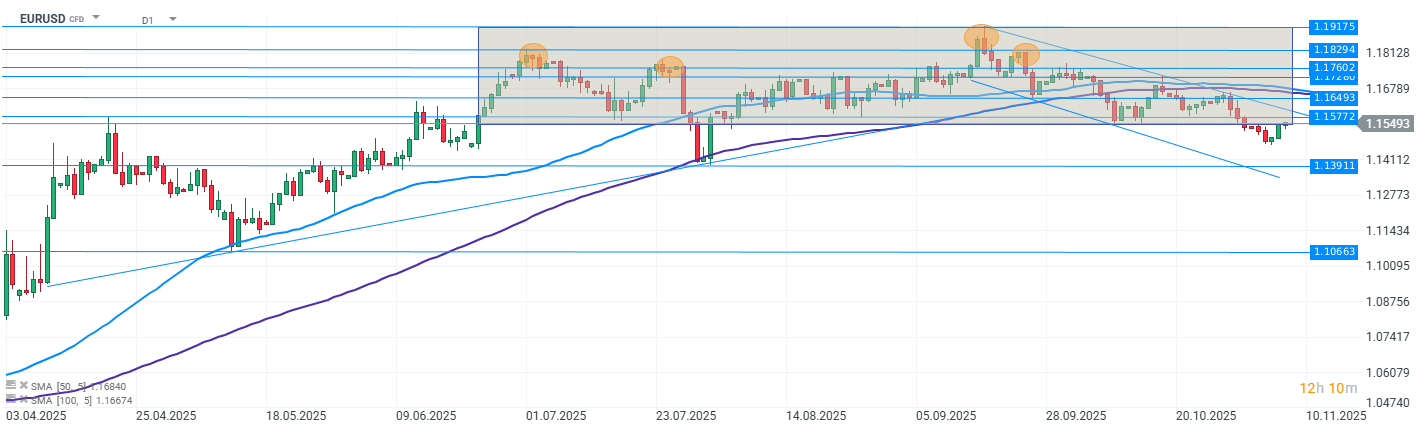Select the 1.18294 horizontal line label
This screenshot has height=433, width=1426.
(x=1334, y=49)
